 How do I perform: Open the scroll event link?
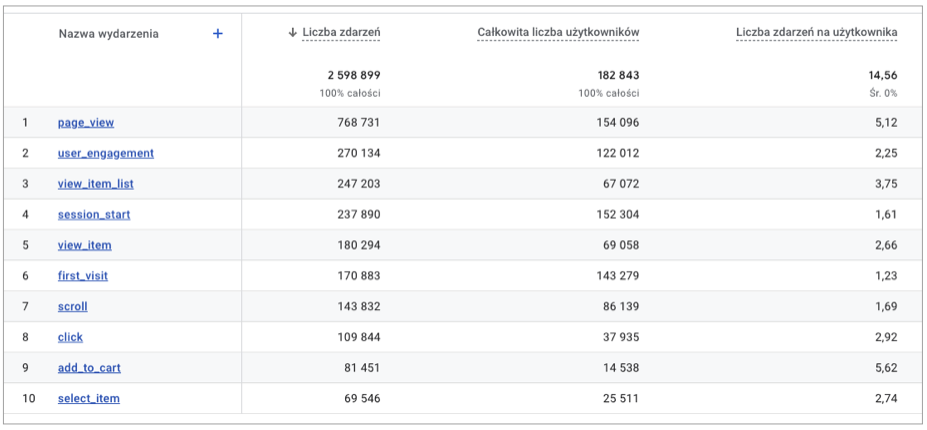point(73,307)
